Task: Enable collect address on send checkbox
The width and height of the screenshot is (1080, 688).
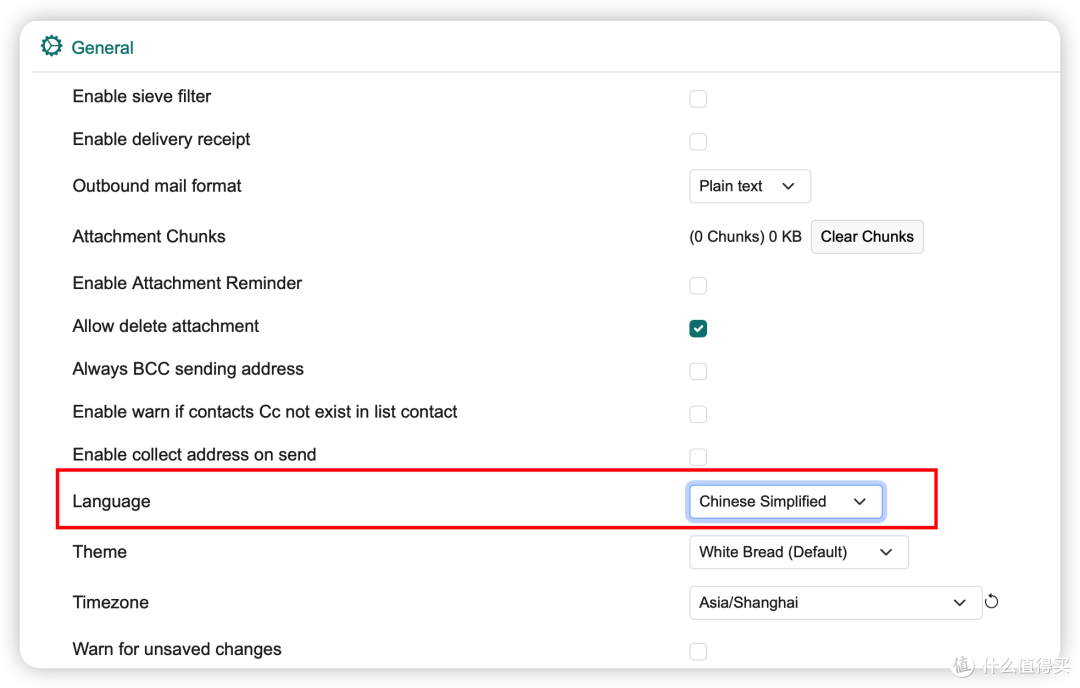Action: pos(698,457)
